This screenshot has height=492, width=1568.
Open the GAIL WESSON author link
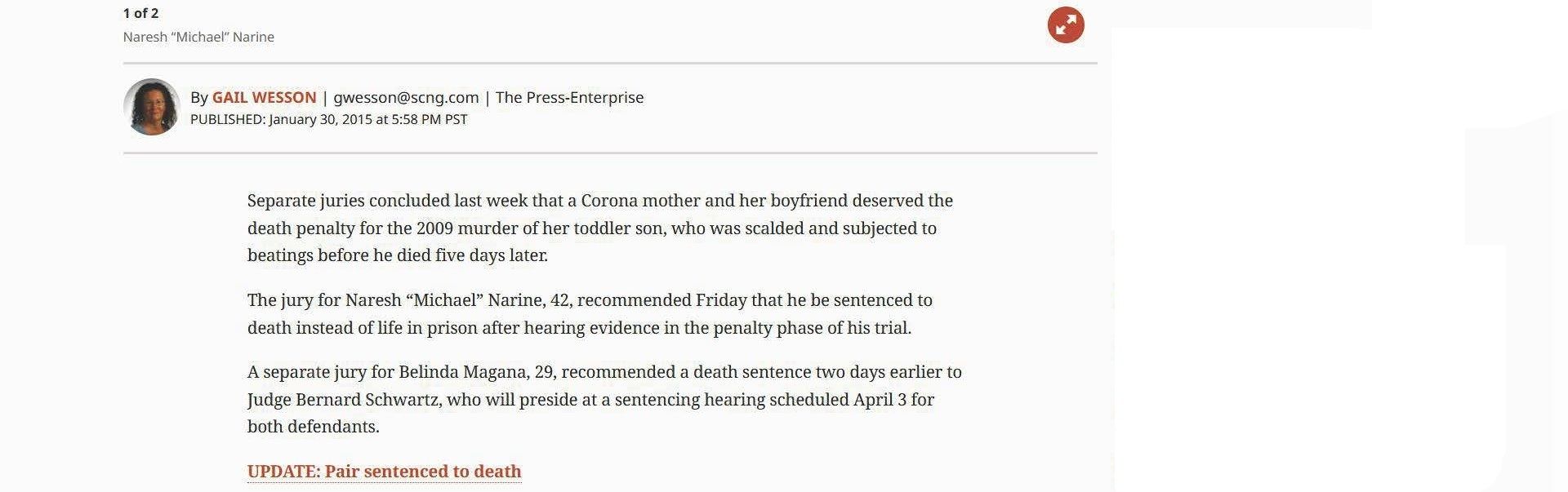point(264,97)
